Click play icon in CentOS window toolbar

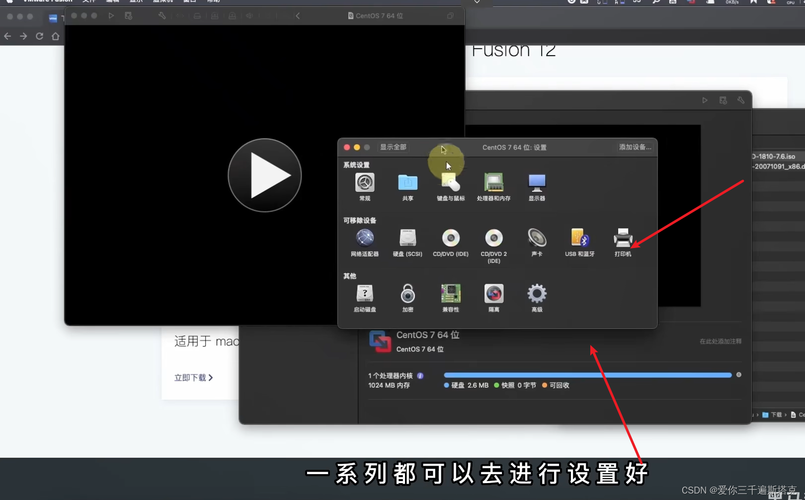[111, 16]
